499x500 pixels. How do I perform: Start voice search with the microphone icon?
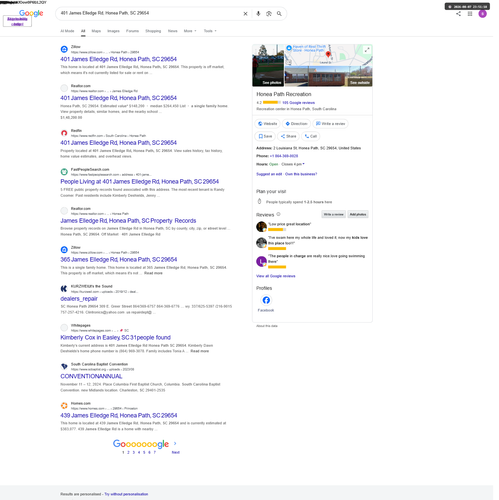click(x=258, y=14)
